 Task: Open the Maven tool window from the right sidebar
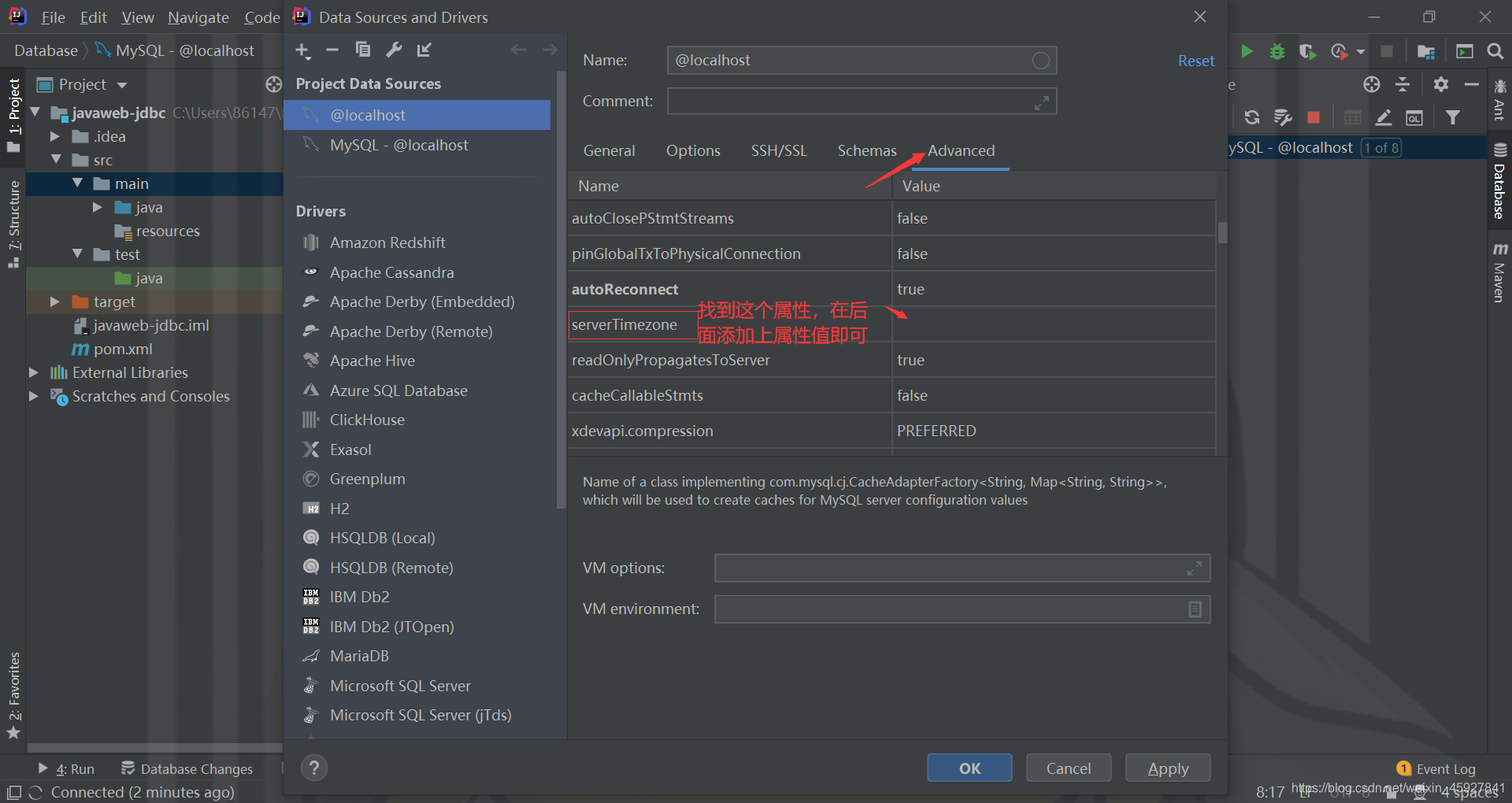[1499, 272]
